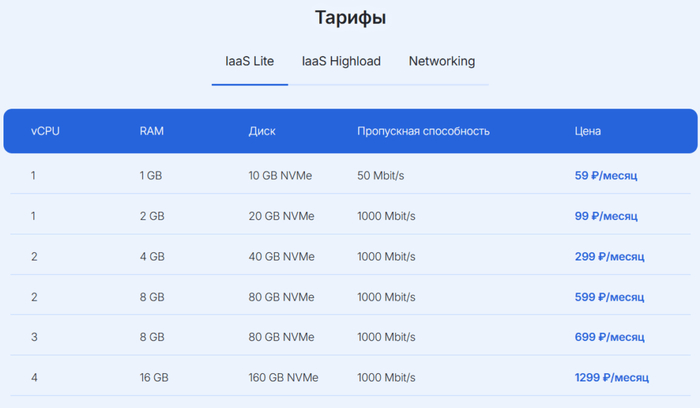Choose the 59 ₽/месяц price

coord(605,176)
